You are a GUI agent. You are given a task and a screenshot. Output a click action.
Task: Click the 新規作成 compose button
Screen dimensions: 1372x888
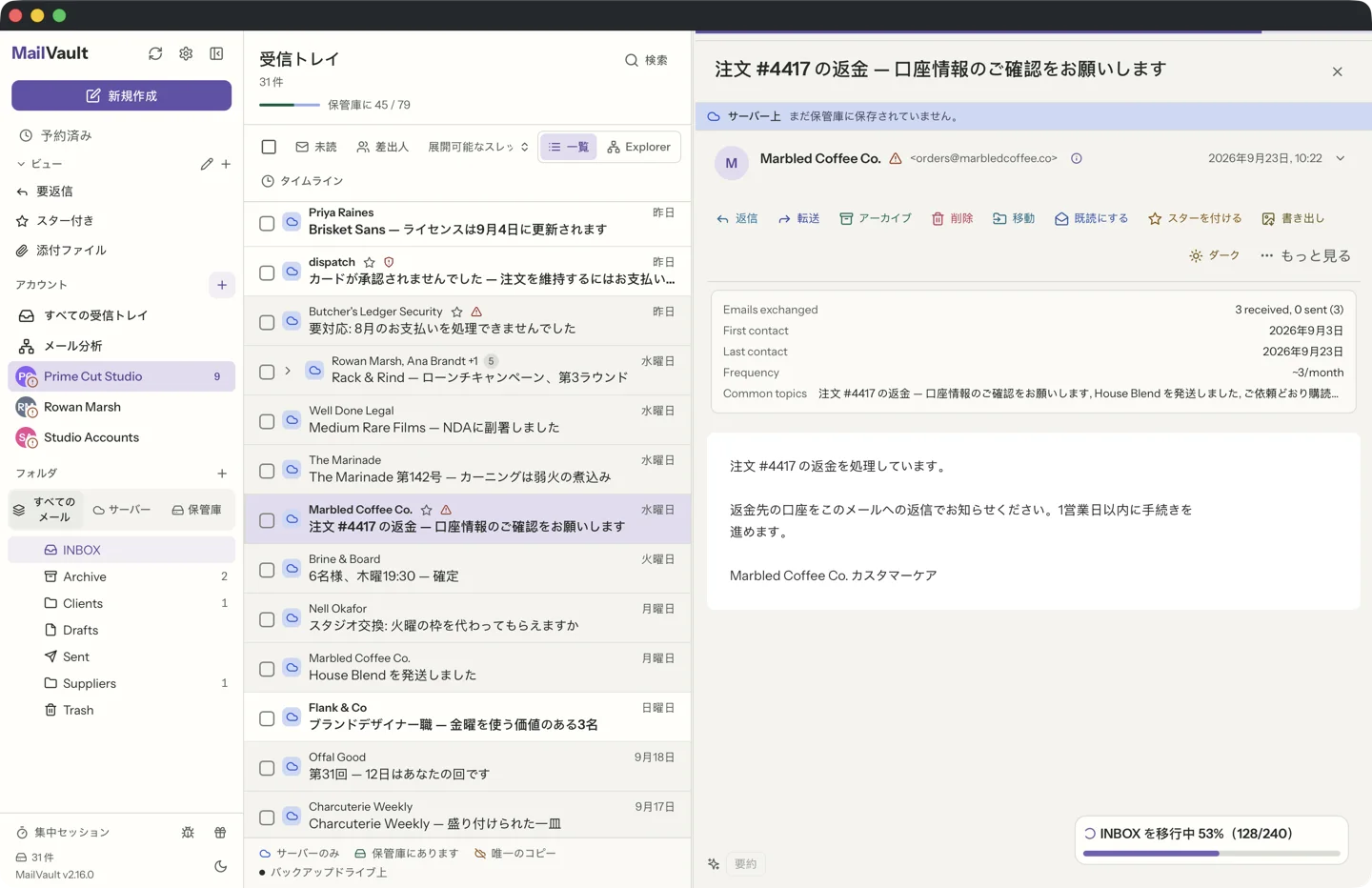pos(122,95)
